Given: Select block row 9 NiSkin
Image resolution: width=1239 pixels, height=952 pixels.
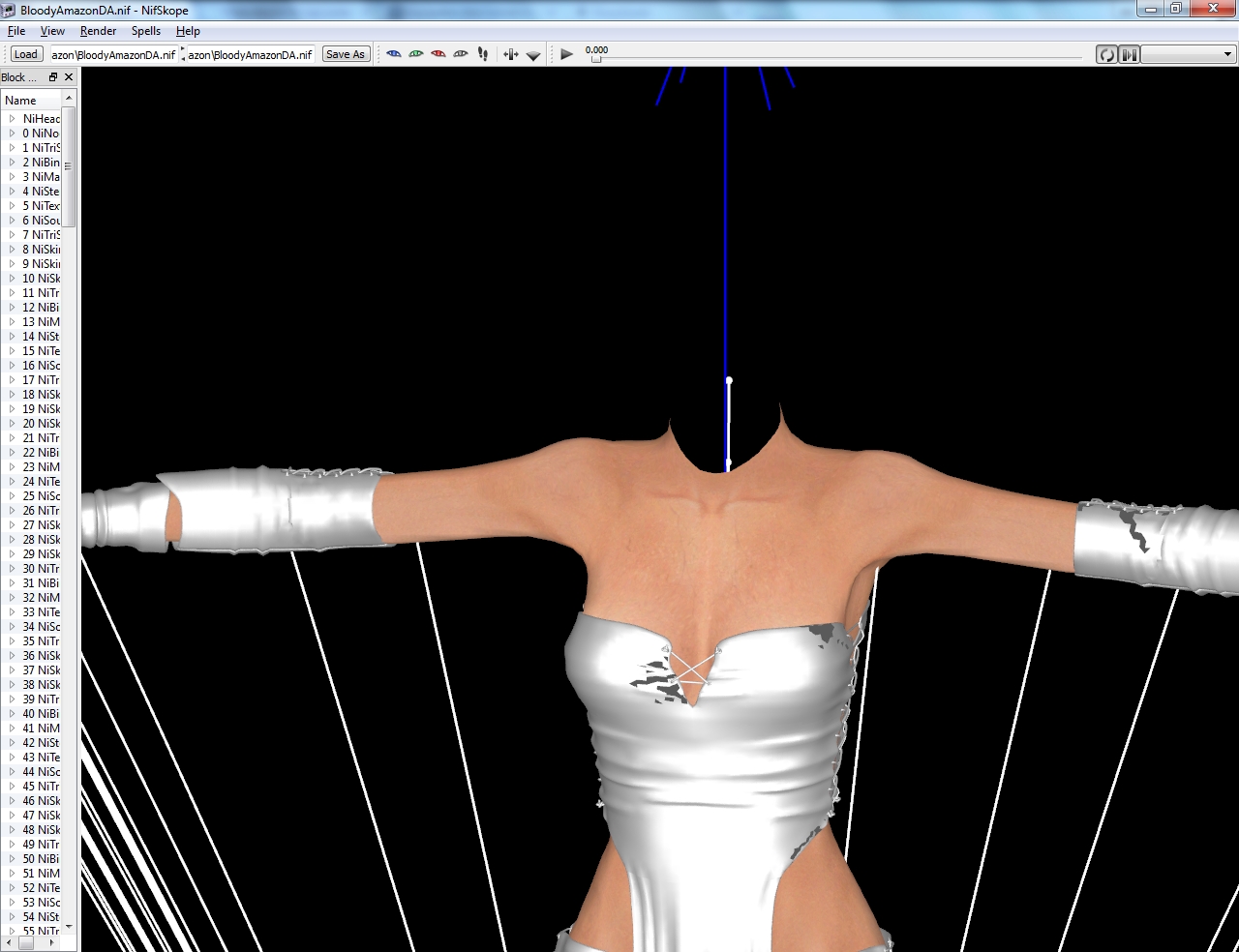Looking at the screenshot, I should pyautogui.click(x=32, y=264).
